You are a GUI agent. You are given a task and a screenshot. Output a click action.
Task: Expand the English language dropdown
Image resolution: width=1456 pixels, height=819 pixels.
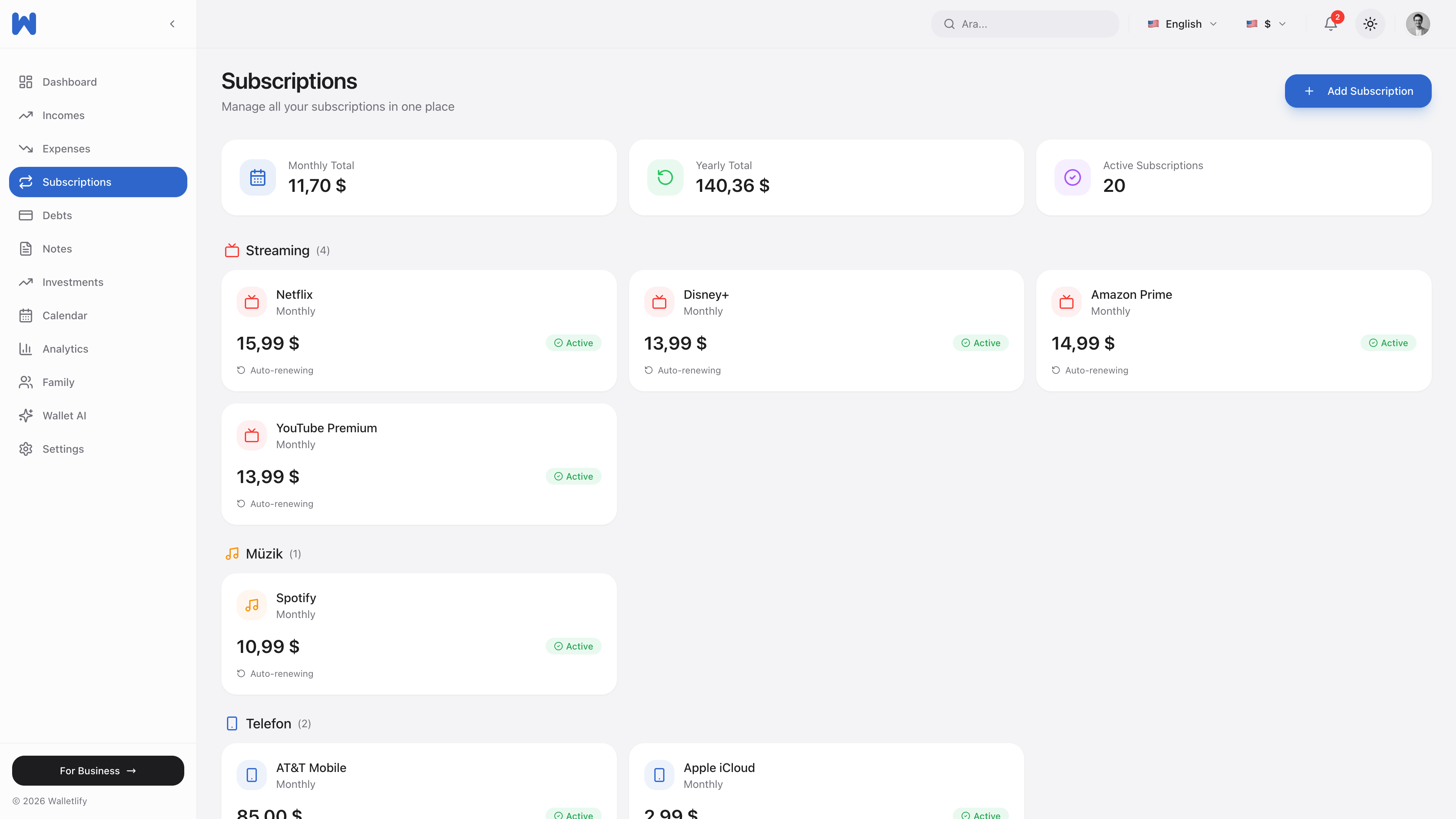pyautogui.click(x=1182, y=24)
